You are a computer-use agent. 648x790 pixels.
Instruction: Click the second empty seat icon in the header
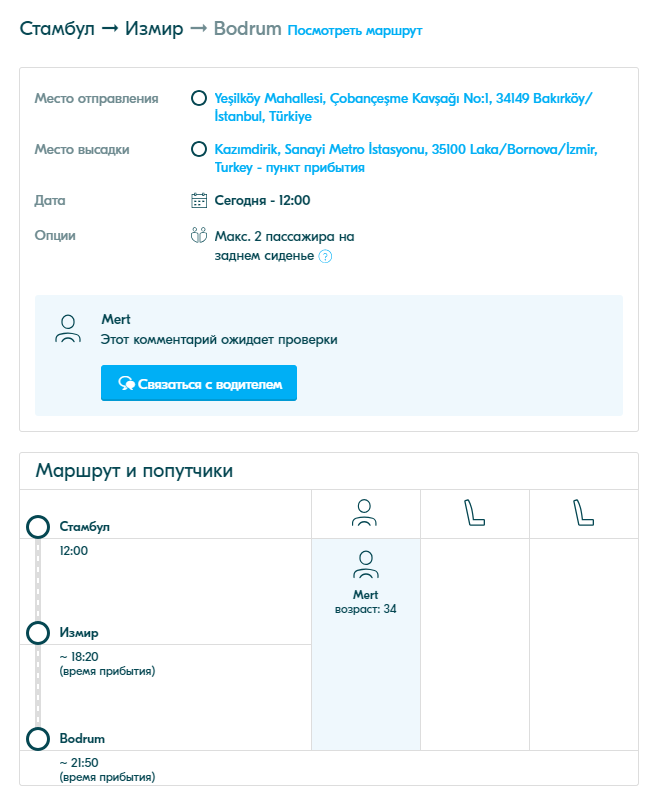[584, 513]
